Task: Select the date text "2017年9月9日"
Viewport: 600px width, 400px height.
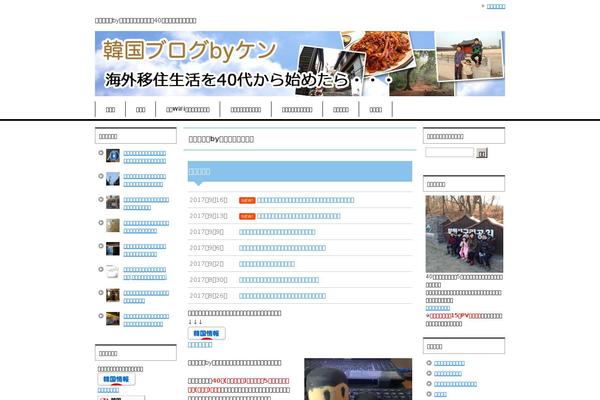Action: (x=207, y=232)
